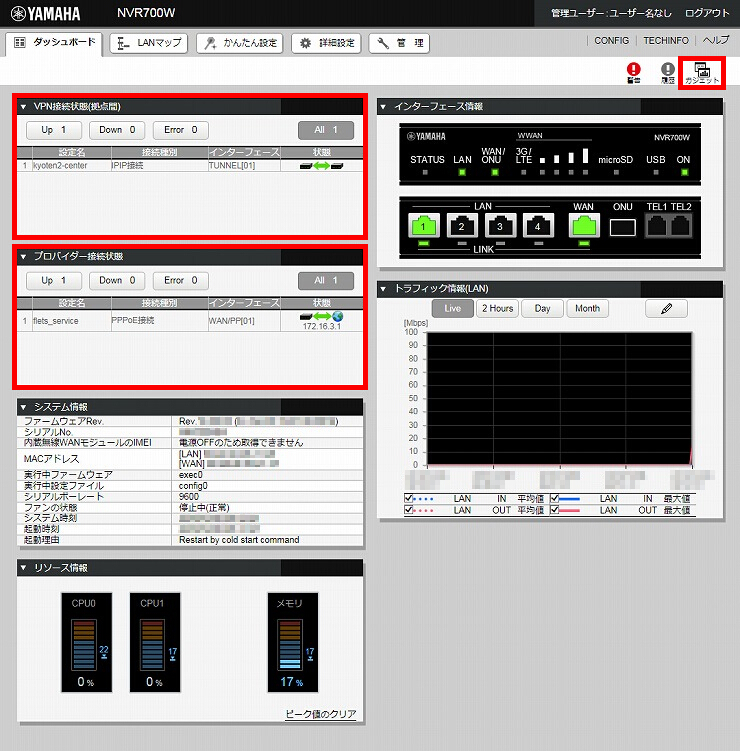Viewport: 740px width, 751px height.
Task: Filter VPN connections by Down
Action: (117, 130)
